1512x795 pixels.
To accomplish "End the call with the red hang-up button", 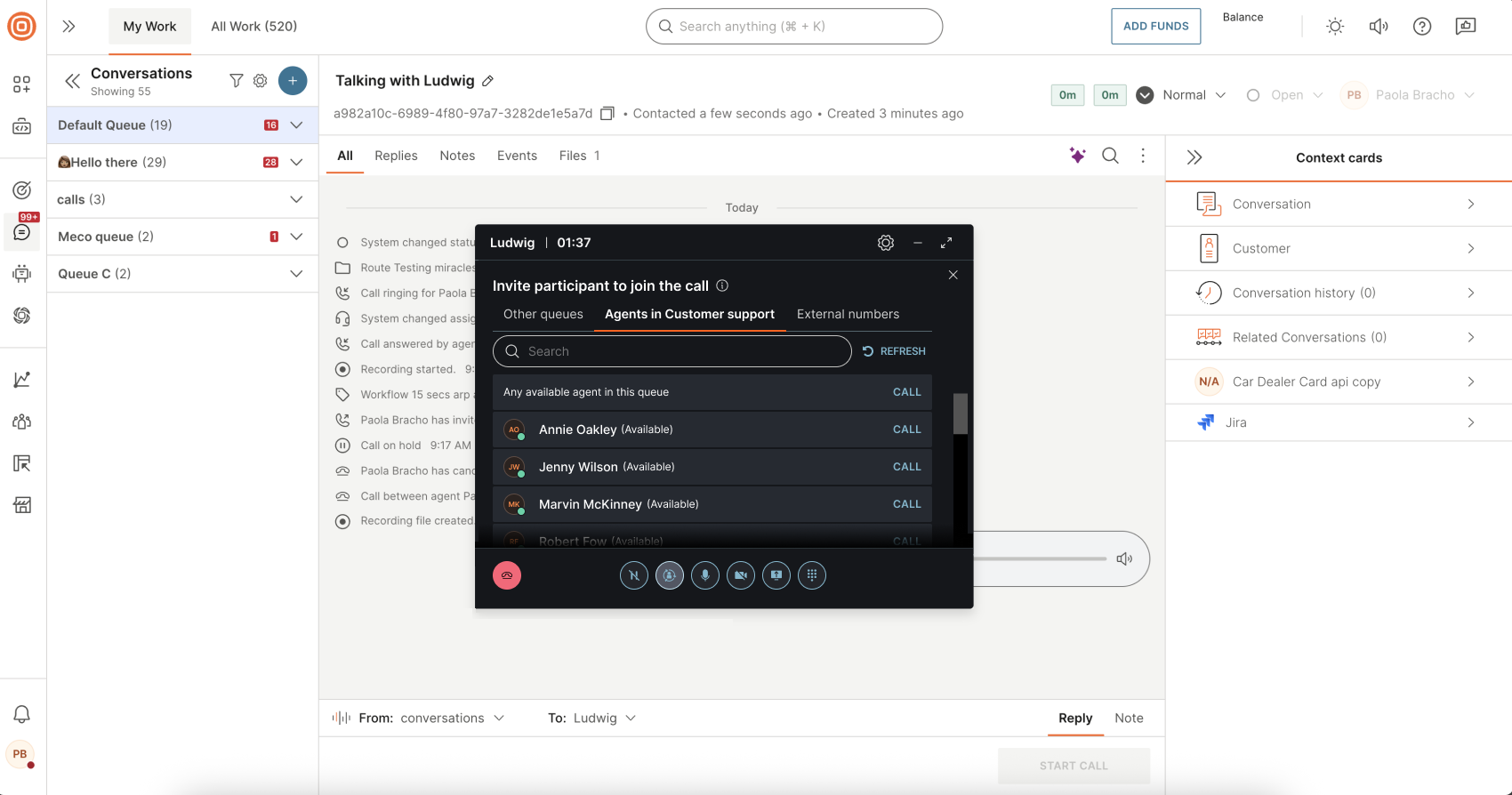I will coord(507,575).
